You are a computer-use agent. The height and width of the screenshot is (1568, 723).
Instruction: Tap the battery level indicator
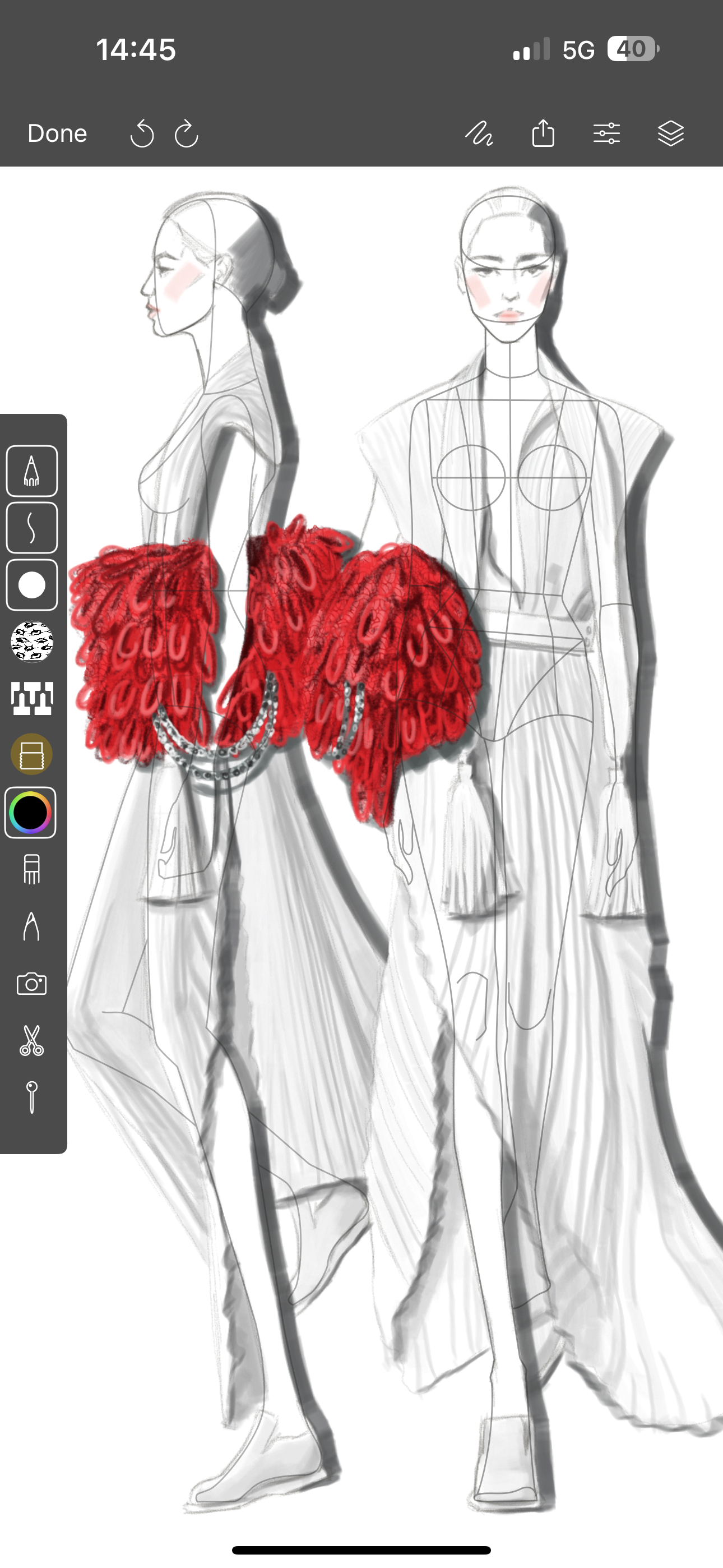(633, 49)
